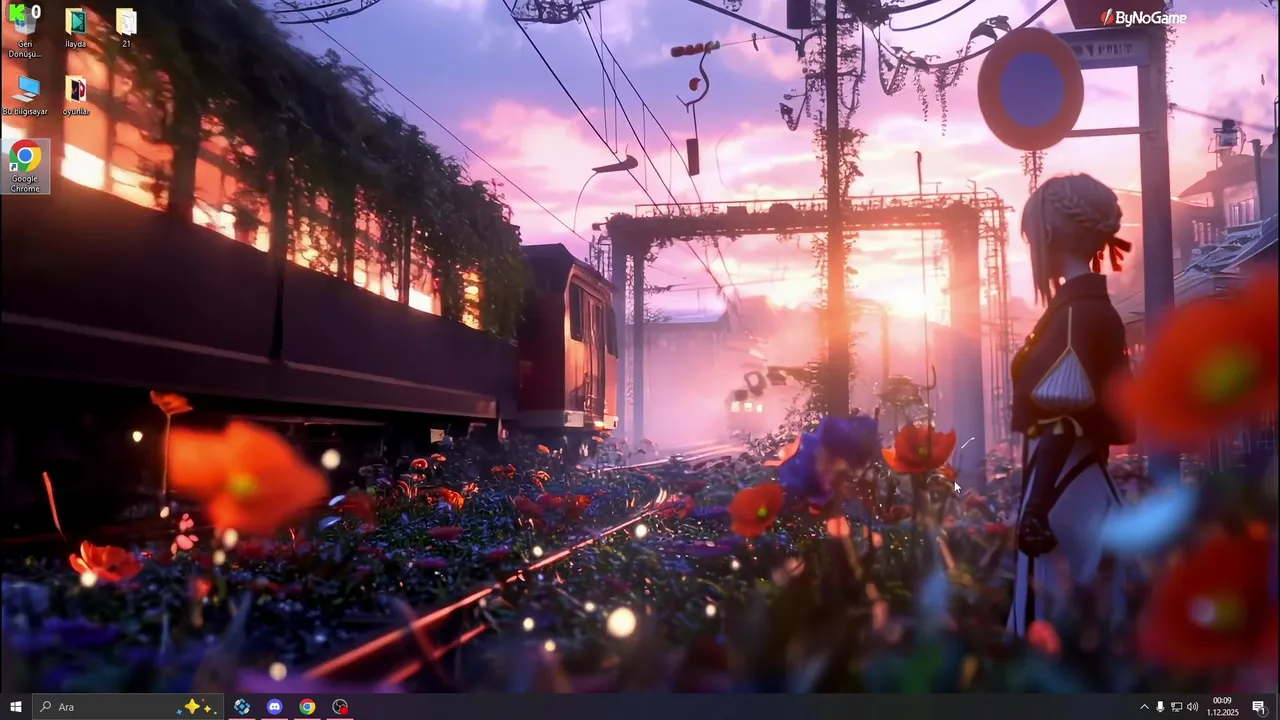Select the folder named 21

(x=126, y=28)
